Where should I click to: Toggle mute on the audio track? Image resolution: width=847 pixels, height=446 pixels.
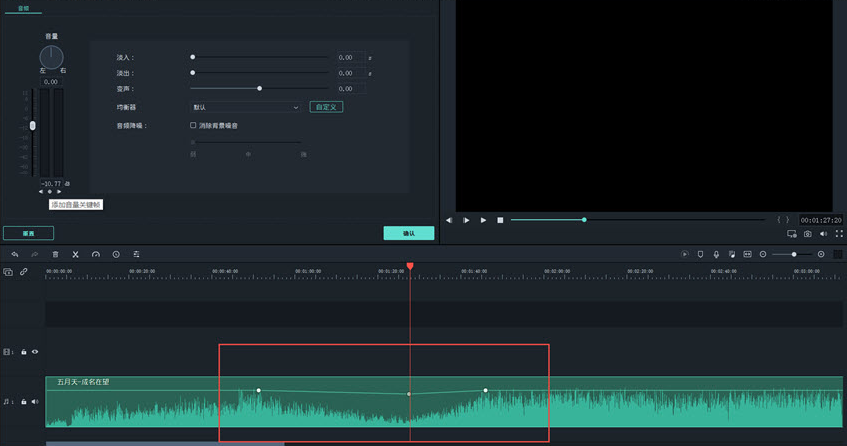pyautogui.click(x=35, y=402)
